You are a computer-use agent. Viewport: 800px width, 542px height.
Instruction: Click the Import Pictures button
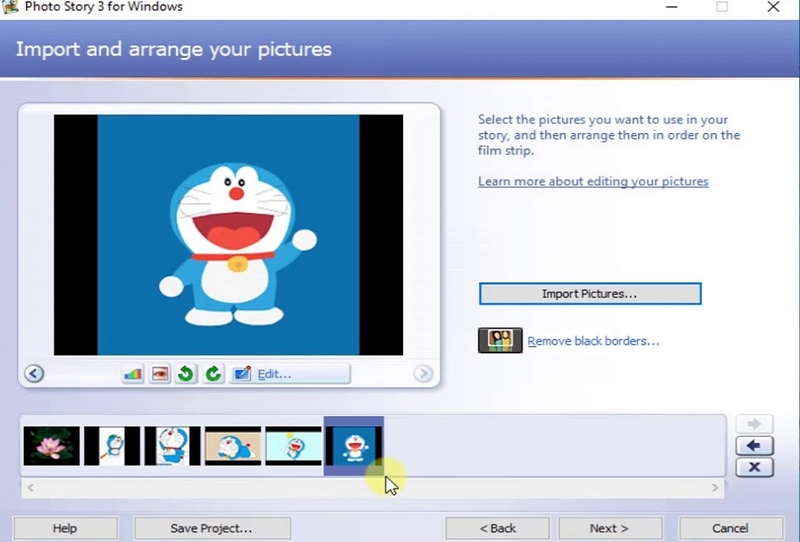[590, 294]
